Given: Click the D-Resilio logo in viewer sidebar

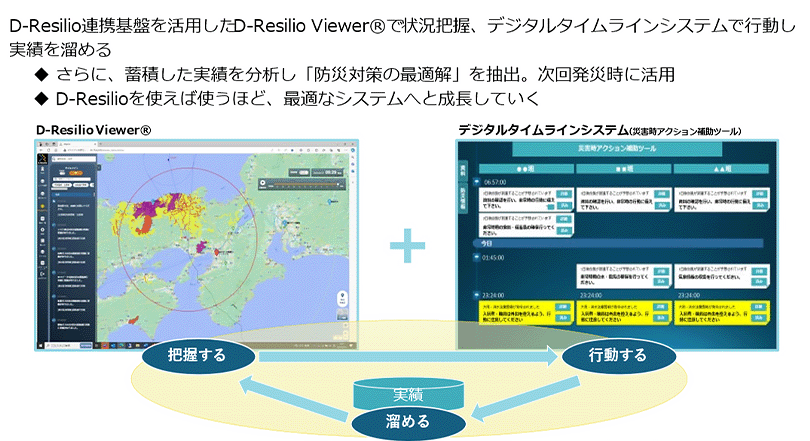Looking at the screenshot, I should [x=41, y=161].
